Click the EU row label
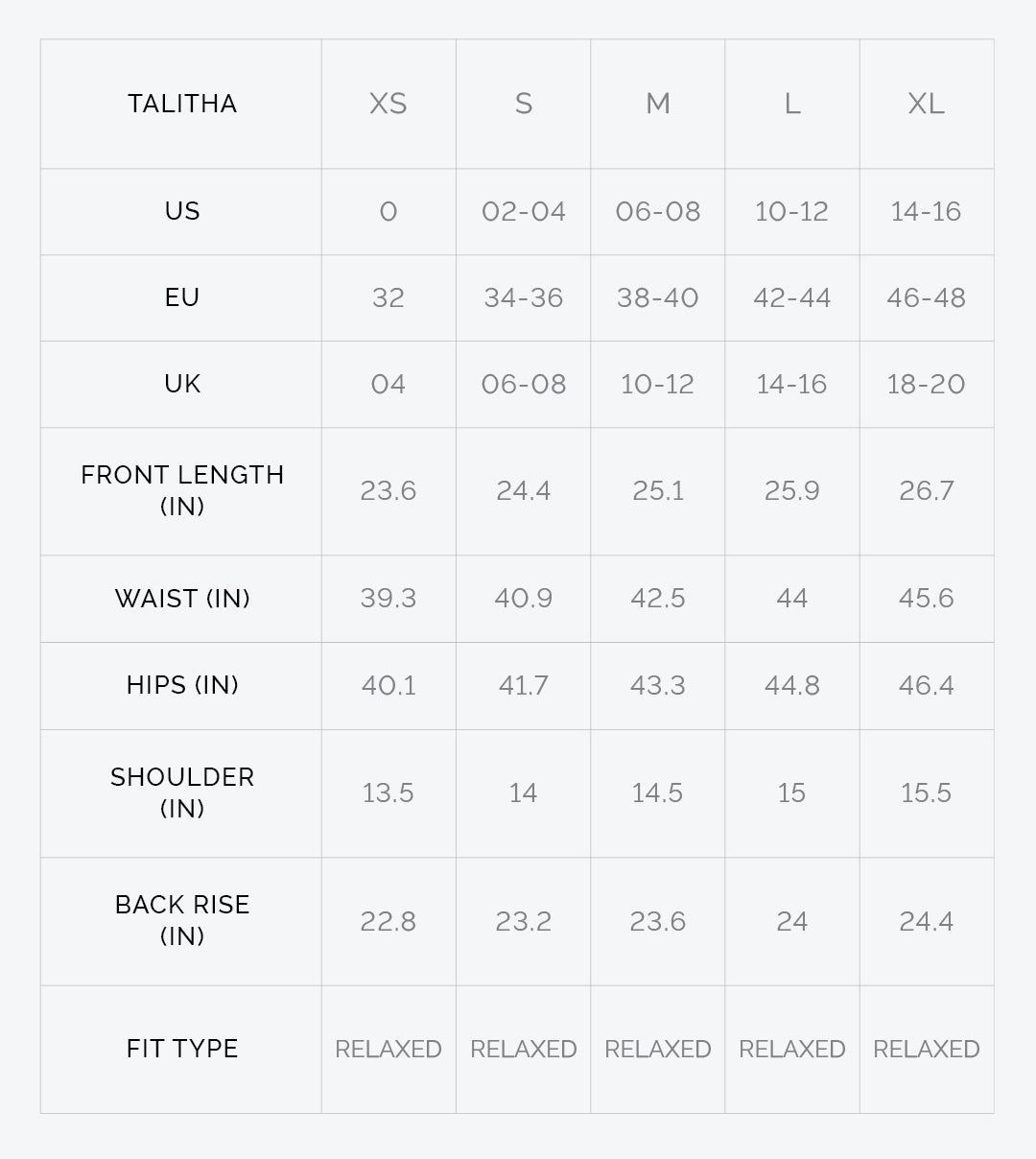The image size is (1036, 1159). tap(182, 297)
